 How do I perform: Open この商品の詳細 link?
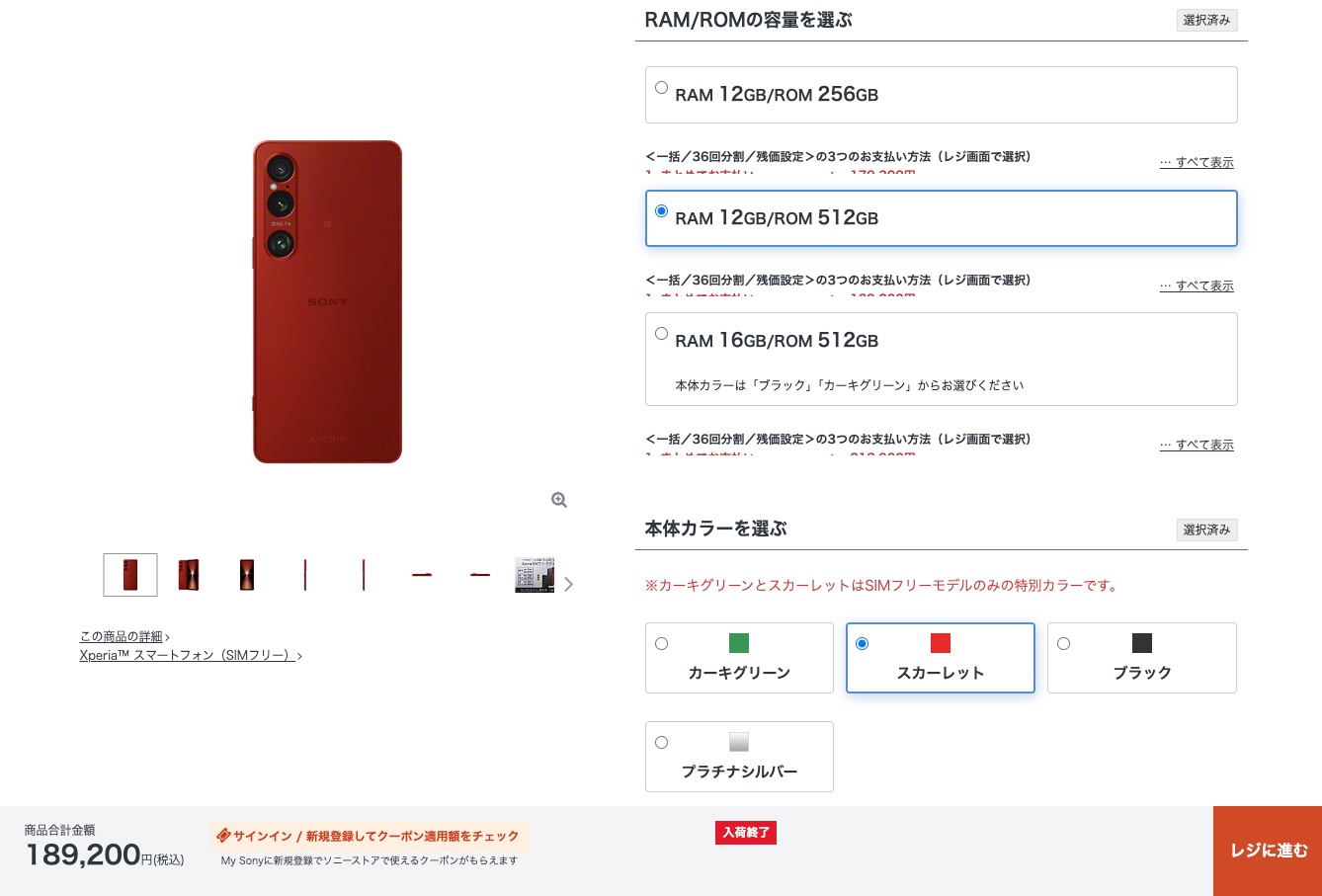tap(124, 636)
